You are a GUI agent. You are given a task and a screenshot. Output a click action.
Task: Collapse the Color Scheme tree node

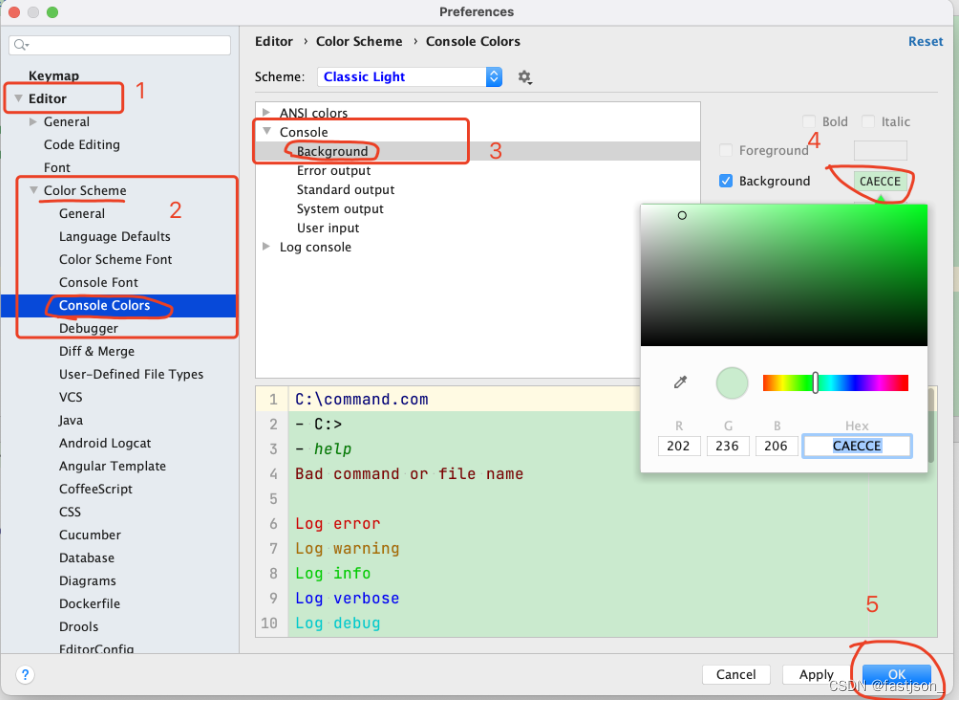point(34,190)
